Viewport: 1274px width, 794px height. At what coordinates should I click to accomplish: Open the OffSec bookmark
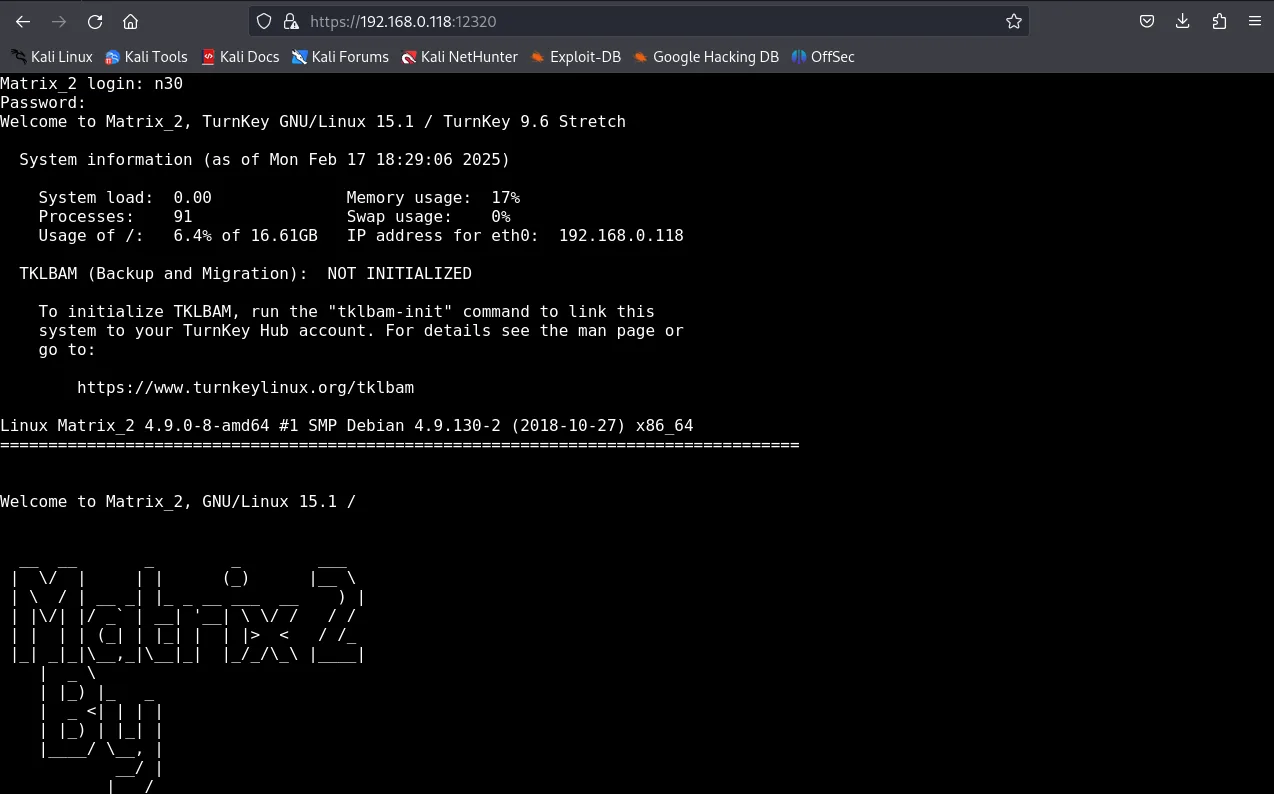click(x=823, y=57)
